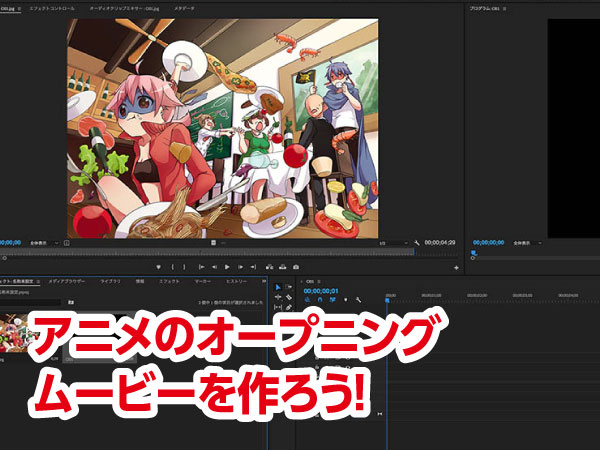Image resolution: width=600 pixels, height=450 pixels.
Task: Open Source playback resolution 1/2 dropdown
Action: (x=393, y=243)
